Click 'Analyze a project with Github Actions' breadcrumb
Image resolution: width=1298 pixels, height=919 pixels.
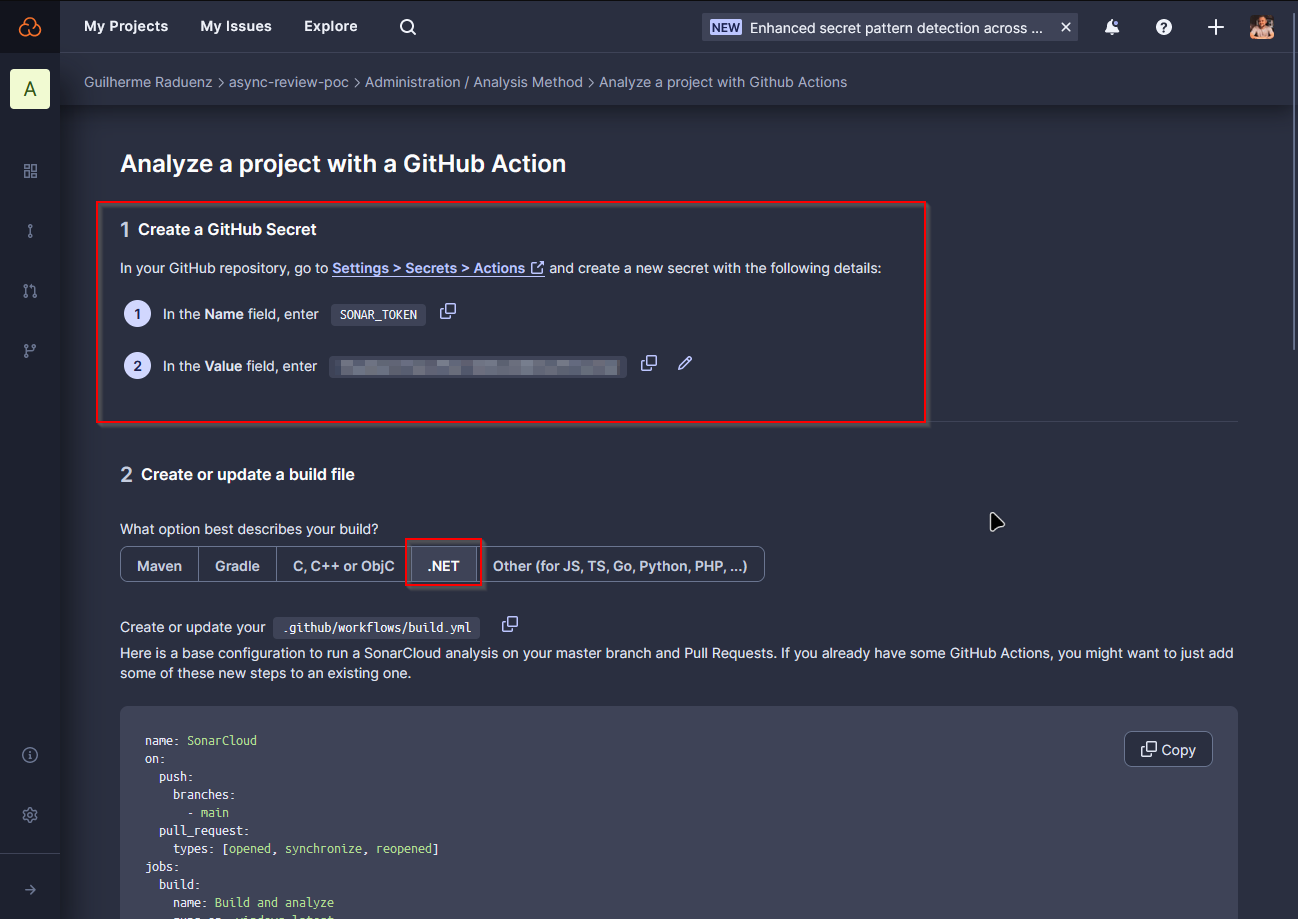(723, 82)
